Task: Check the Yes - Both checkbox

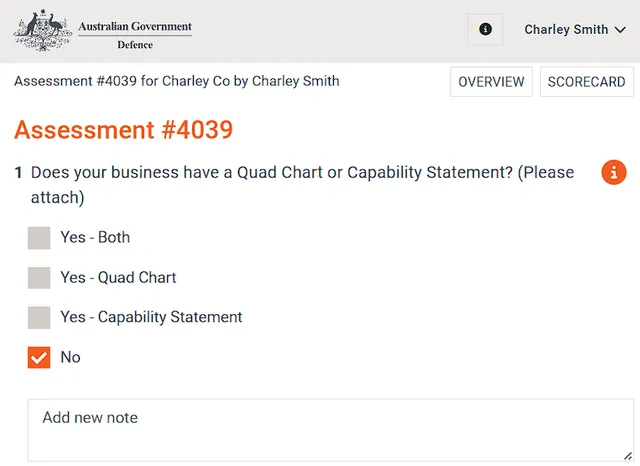Action: [39, 238]
